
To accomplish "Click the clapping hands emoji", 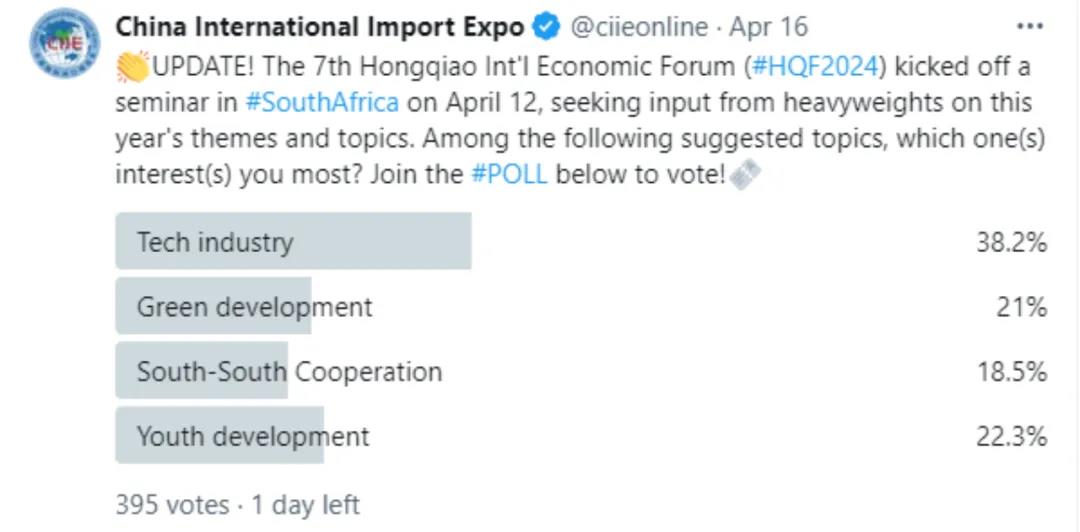I will tap(132, 67).
